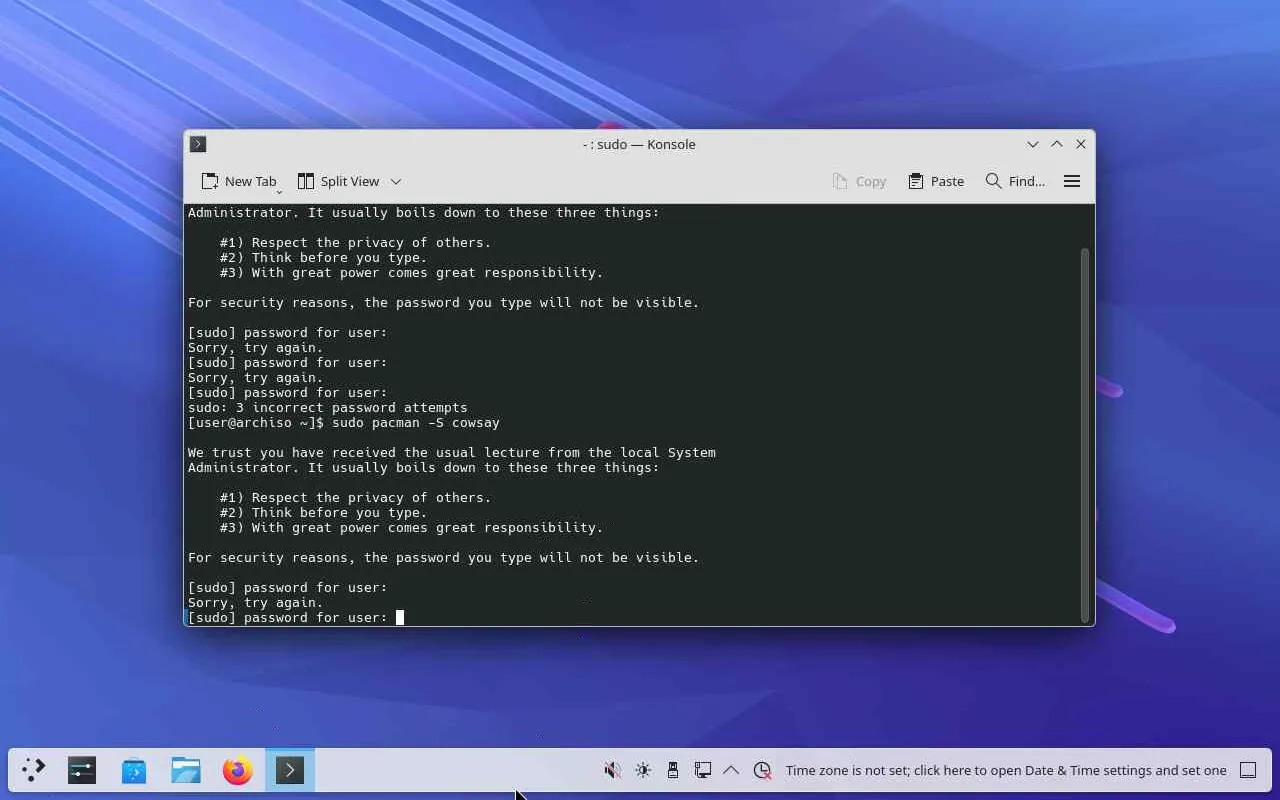This screenshot has width=1280, height=800.
Task: Open a New Tab in Konsole
Action: 238,181
